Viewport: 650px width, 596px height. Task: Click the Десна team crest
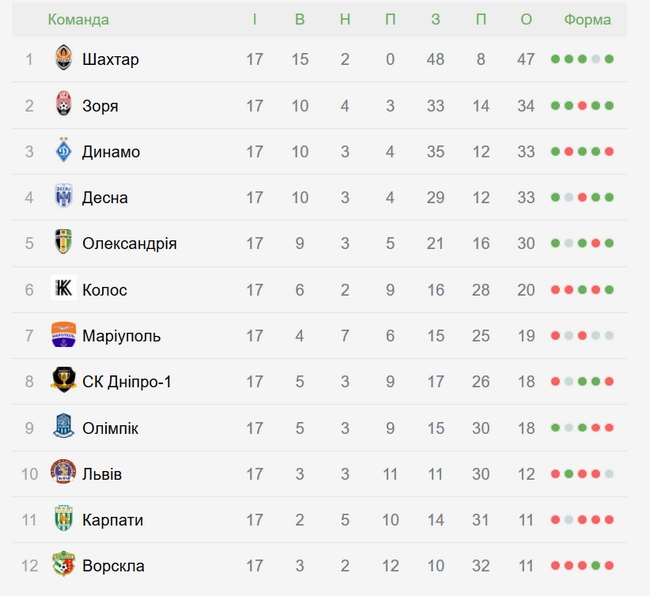(64, 197)
